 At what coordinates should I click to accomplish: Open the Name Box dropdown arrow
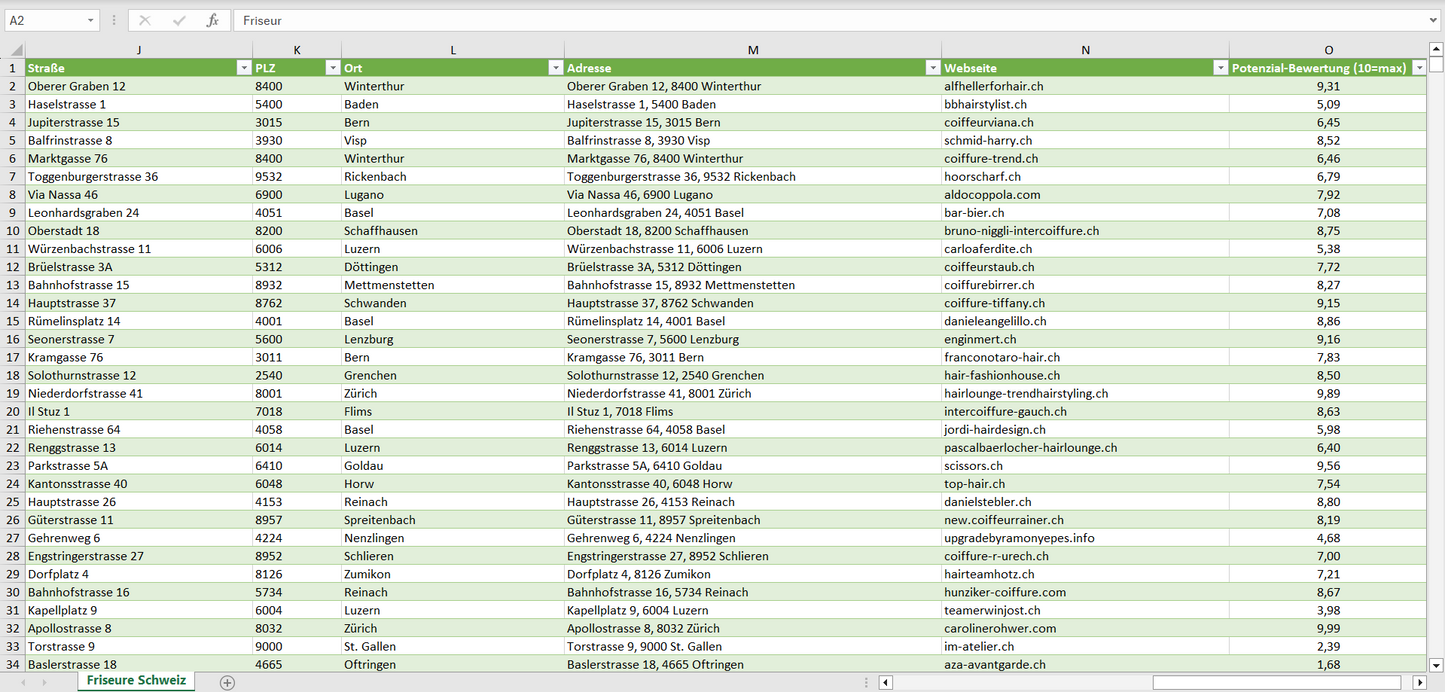(90, 20)
